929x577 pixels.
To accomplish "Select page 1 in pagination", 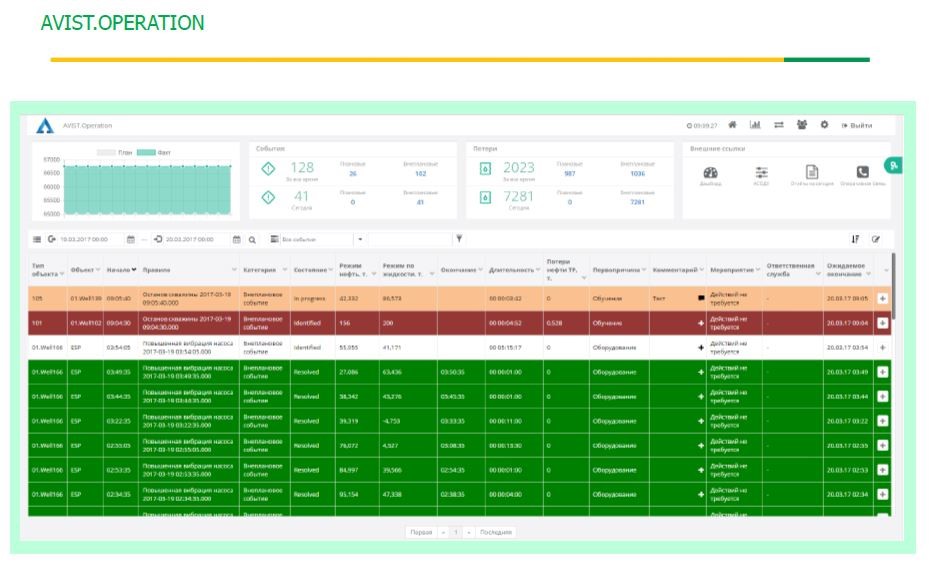I will (x=456, y=532).
